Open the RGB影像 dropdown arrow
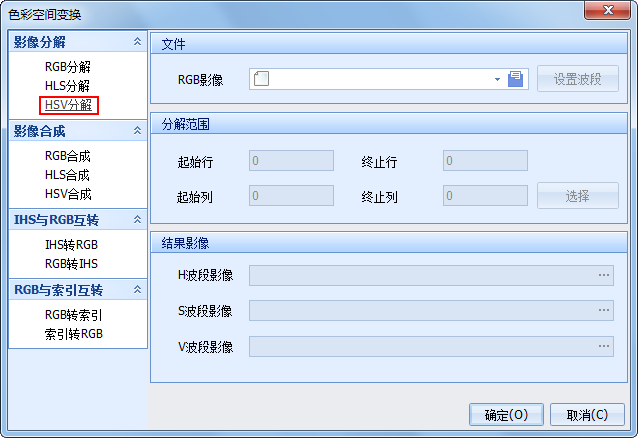 coord(497,80)
